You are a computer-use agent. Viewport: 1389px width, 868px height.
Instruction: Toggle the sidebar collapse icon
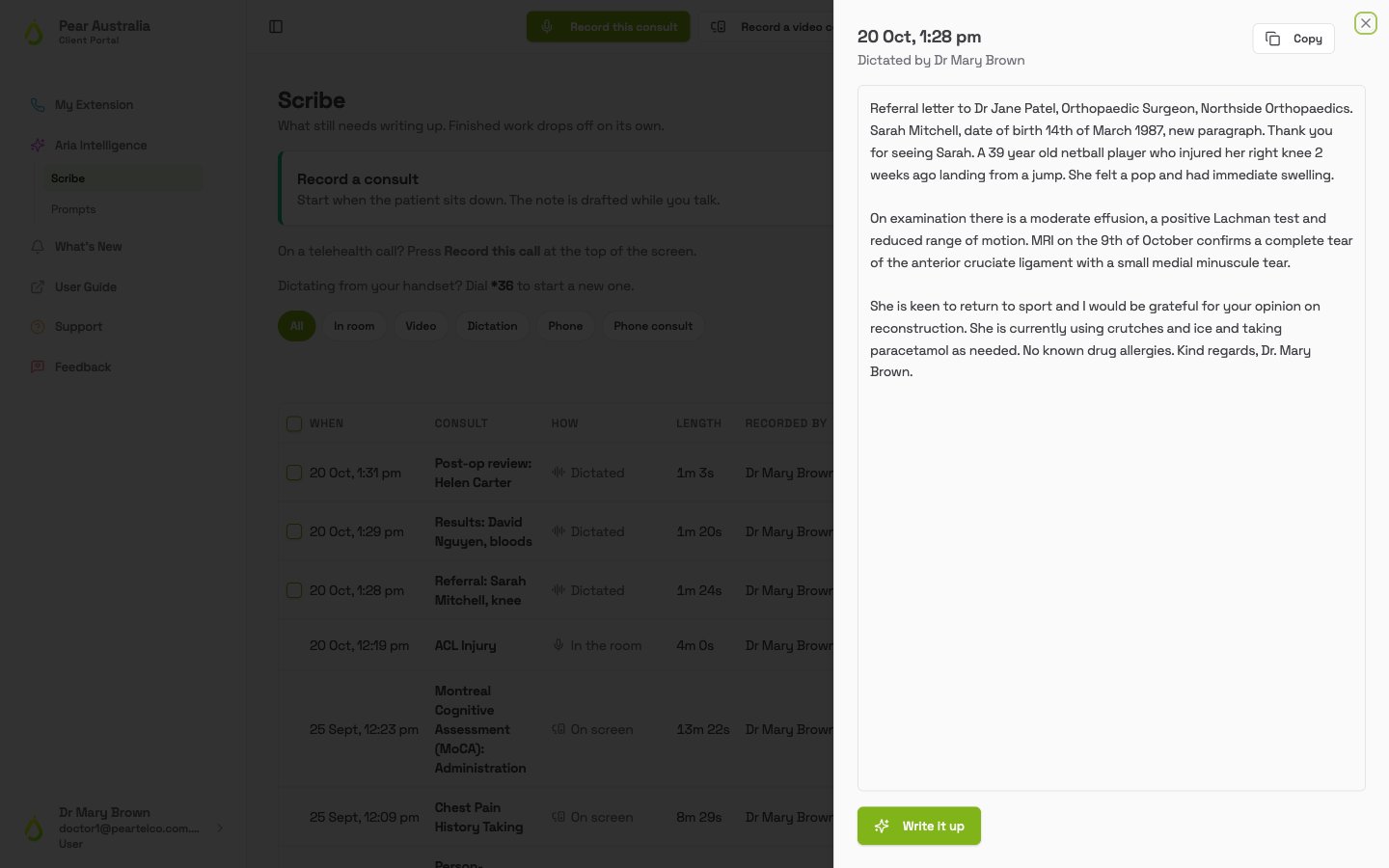(276, 27)
